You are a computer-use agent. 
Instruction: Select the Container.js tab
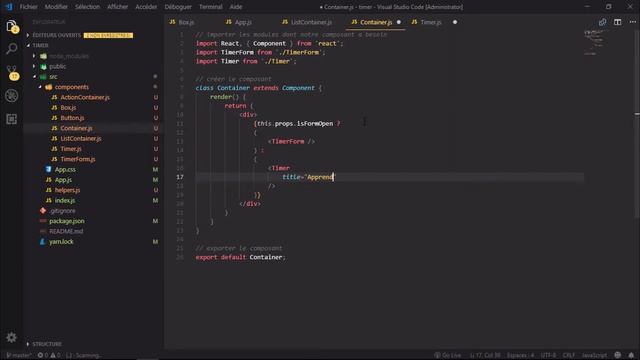coord(376,22)
